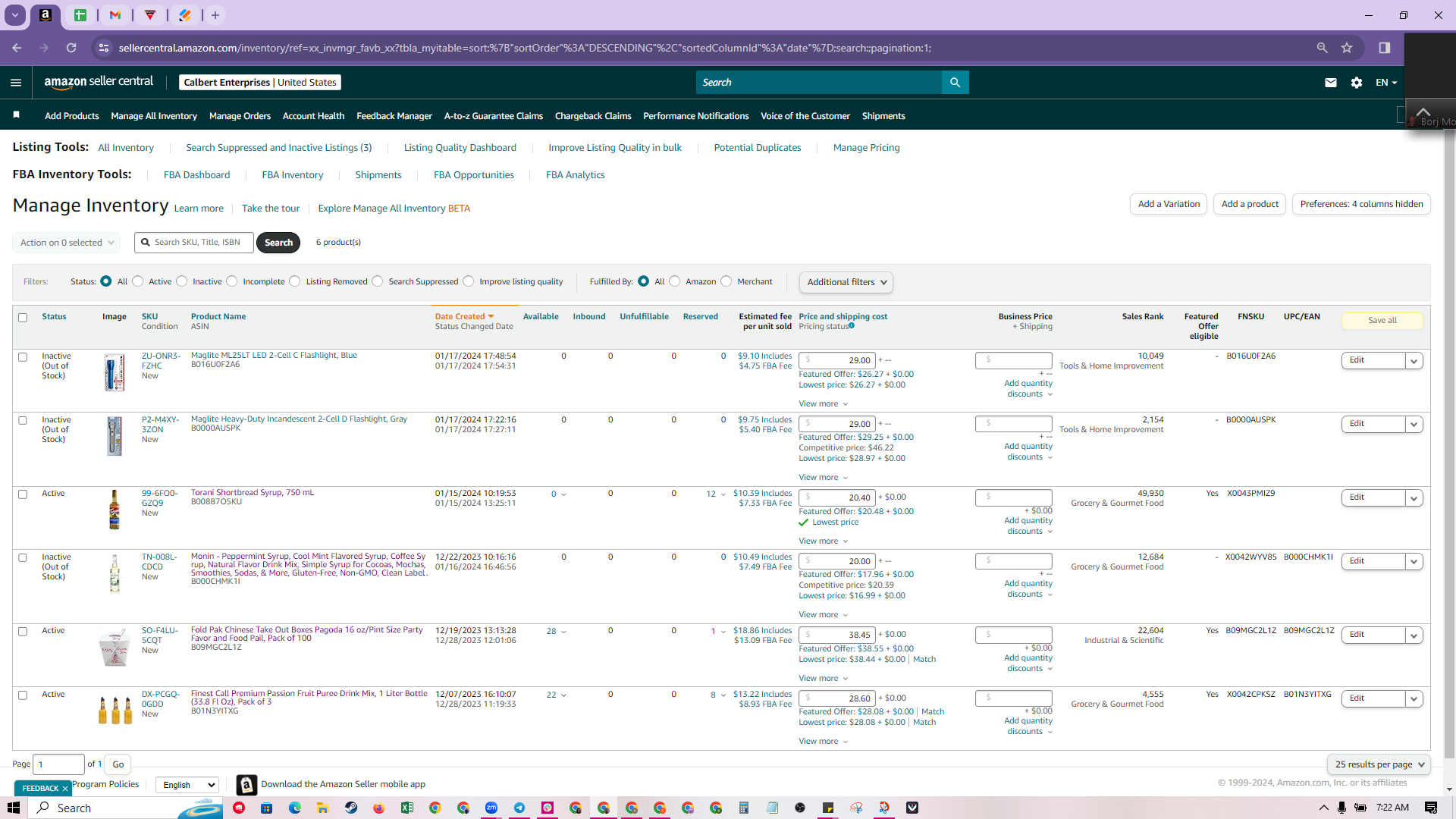Viewport: 1456px width, 819px height.
Task: Open the Feedback Manager menu item
Action: point(394,116)
